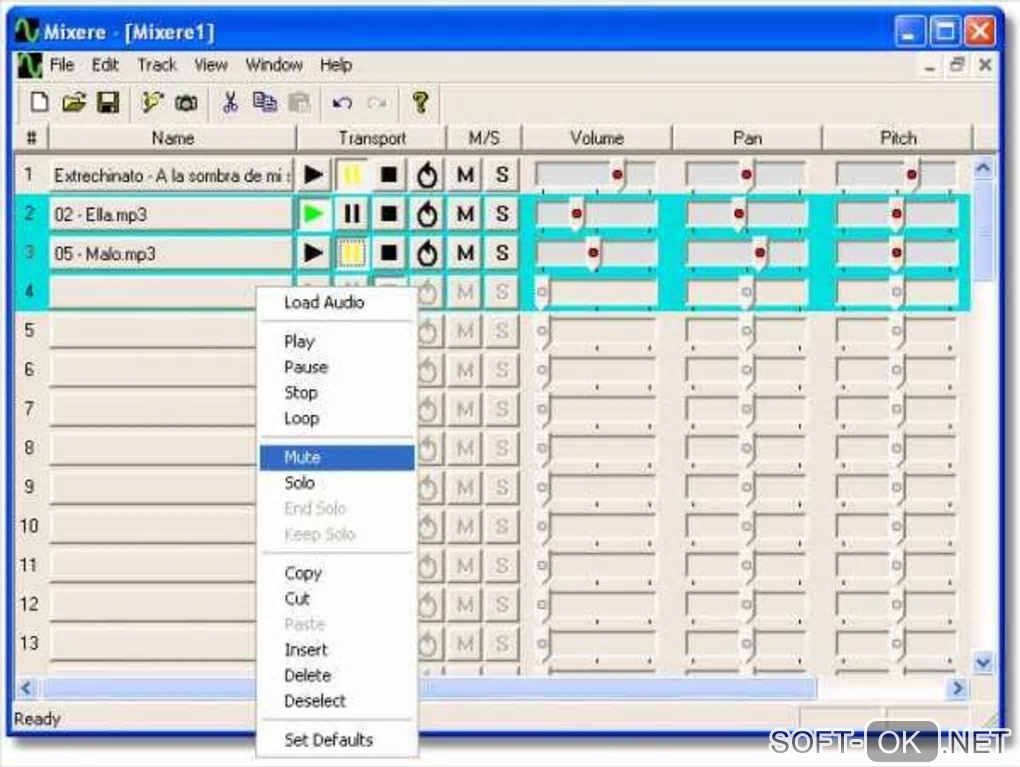Choose Insert from the context menu
Image resolution: width=1020 pixels, height=767 pixels.
337,650
